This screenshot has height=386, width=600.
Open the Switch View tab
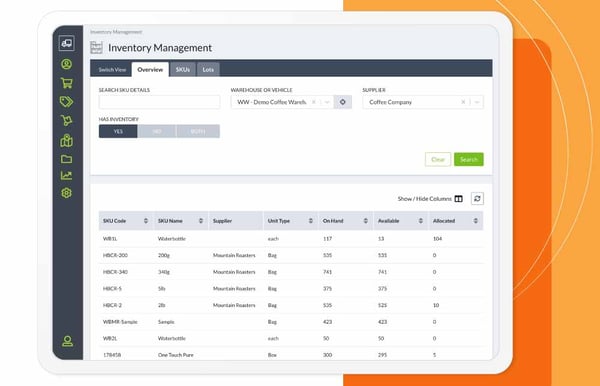[x=112, y=70]
